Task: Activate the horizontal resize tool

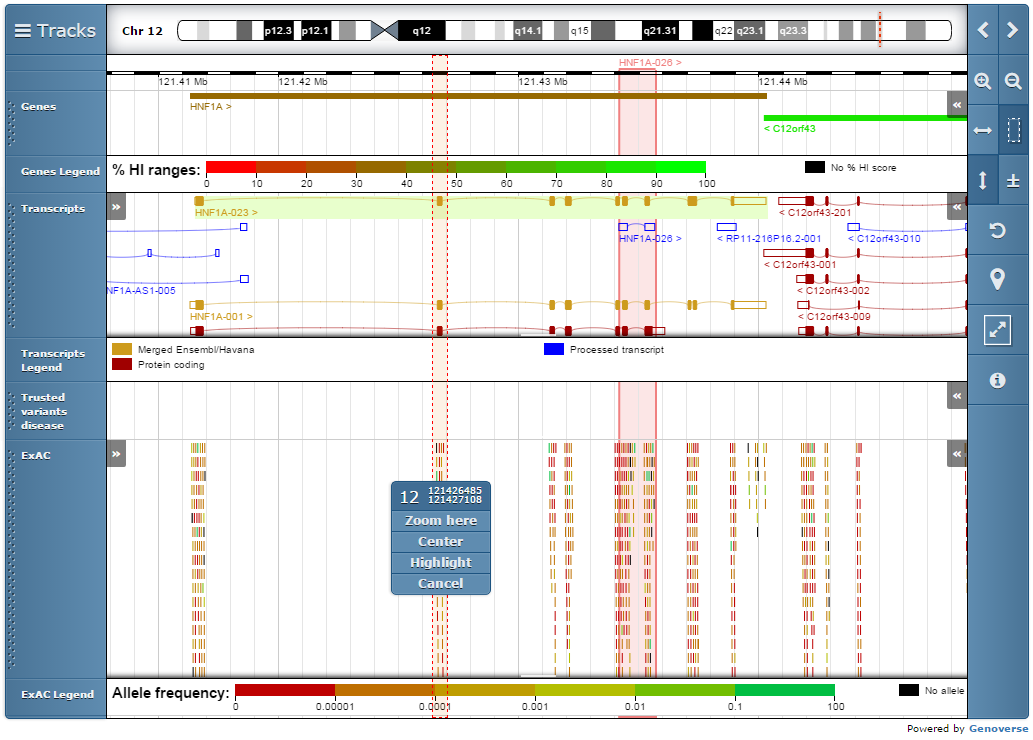Action: [983, 128]
